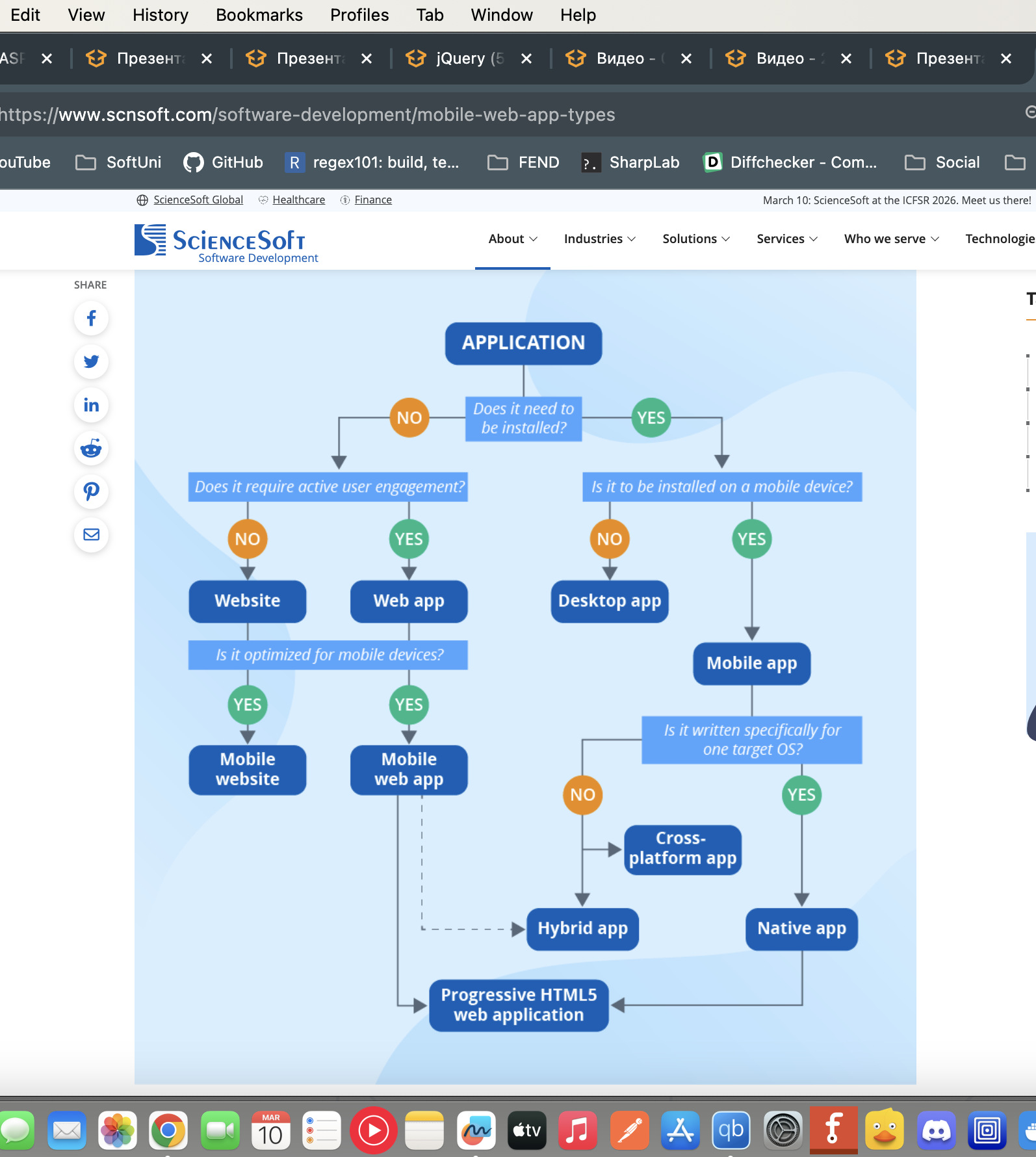Open the SoftUni bookmarks folder
Viewport: 1036px width, 1157px height.
pos(118,162)
